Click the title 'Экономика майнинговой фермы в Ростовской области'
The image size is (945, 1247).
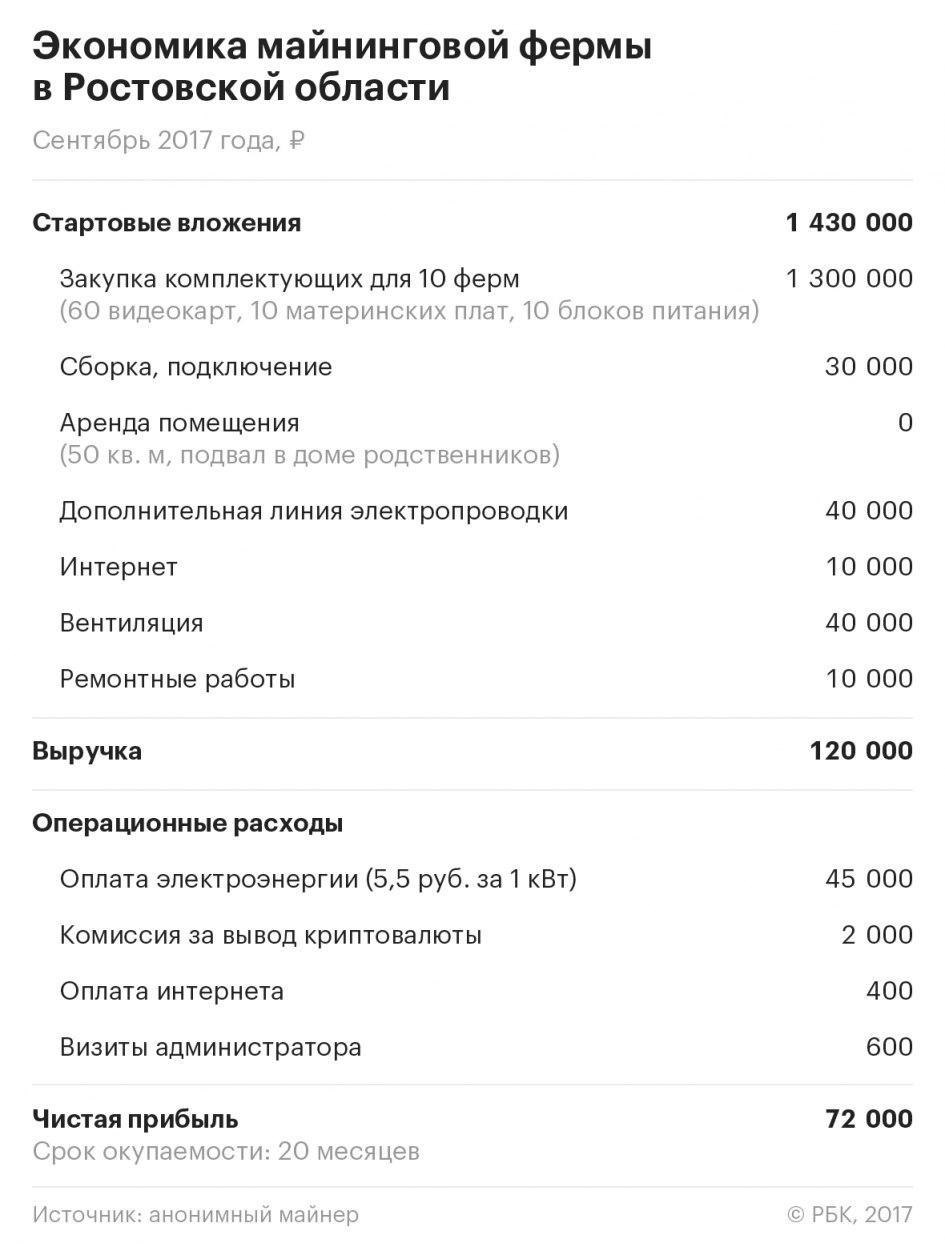coord(342,67)
